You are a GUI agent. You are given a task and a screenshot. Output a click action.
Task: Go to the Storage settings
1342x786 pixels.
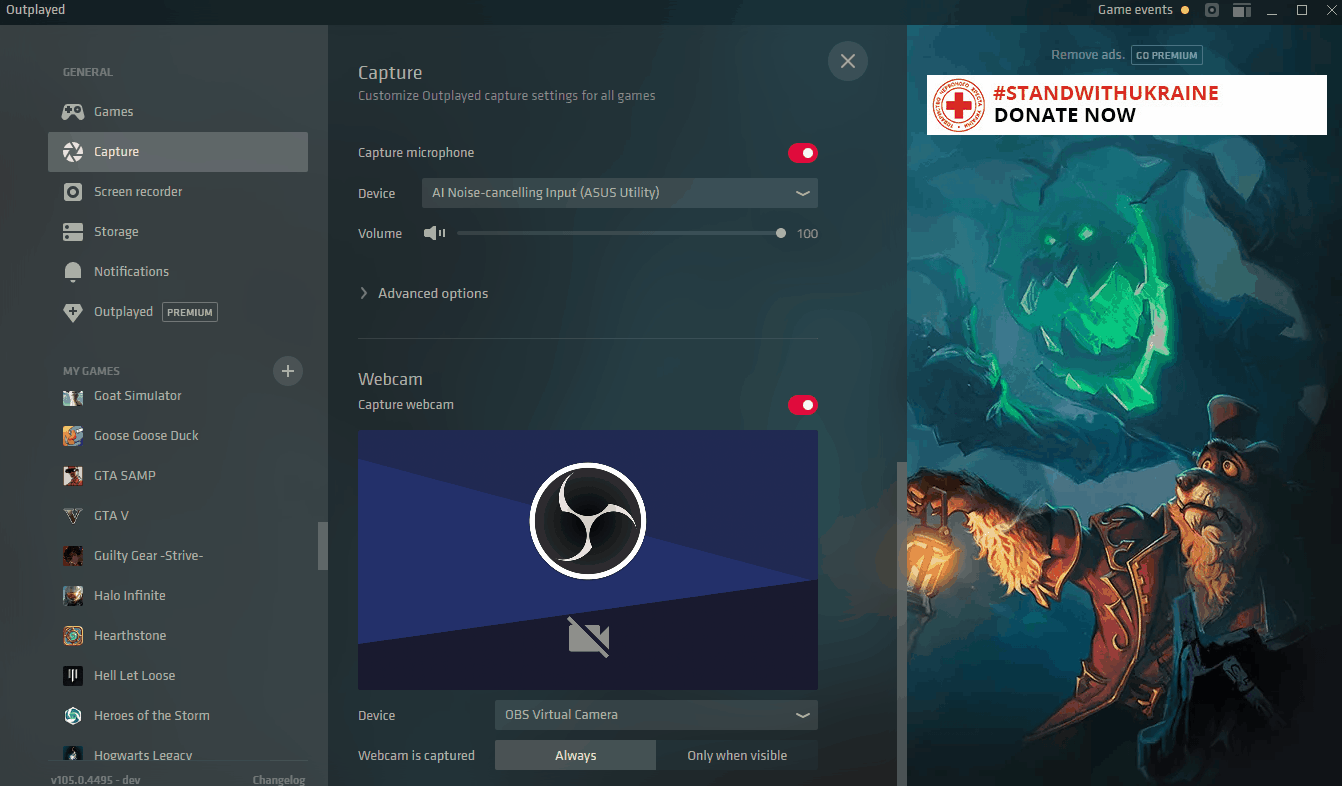coord(178,232)
